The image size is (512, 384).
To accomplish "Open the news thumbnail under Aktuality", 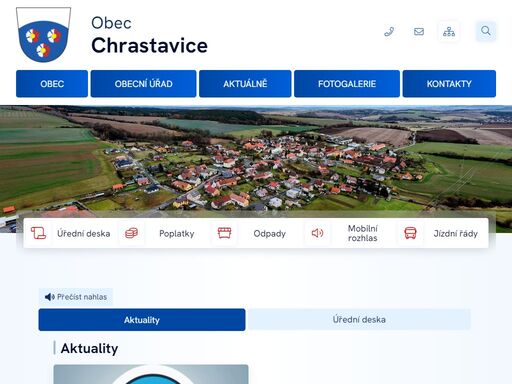I will pos(151,374).
